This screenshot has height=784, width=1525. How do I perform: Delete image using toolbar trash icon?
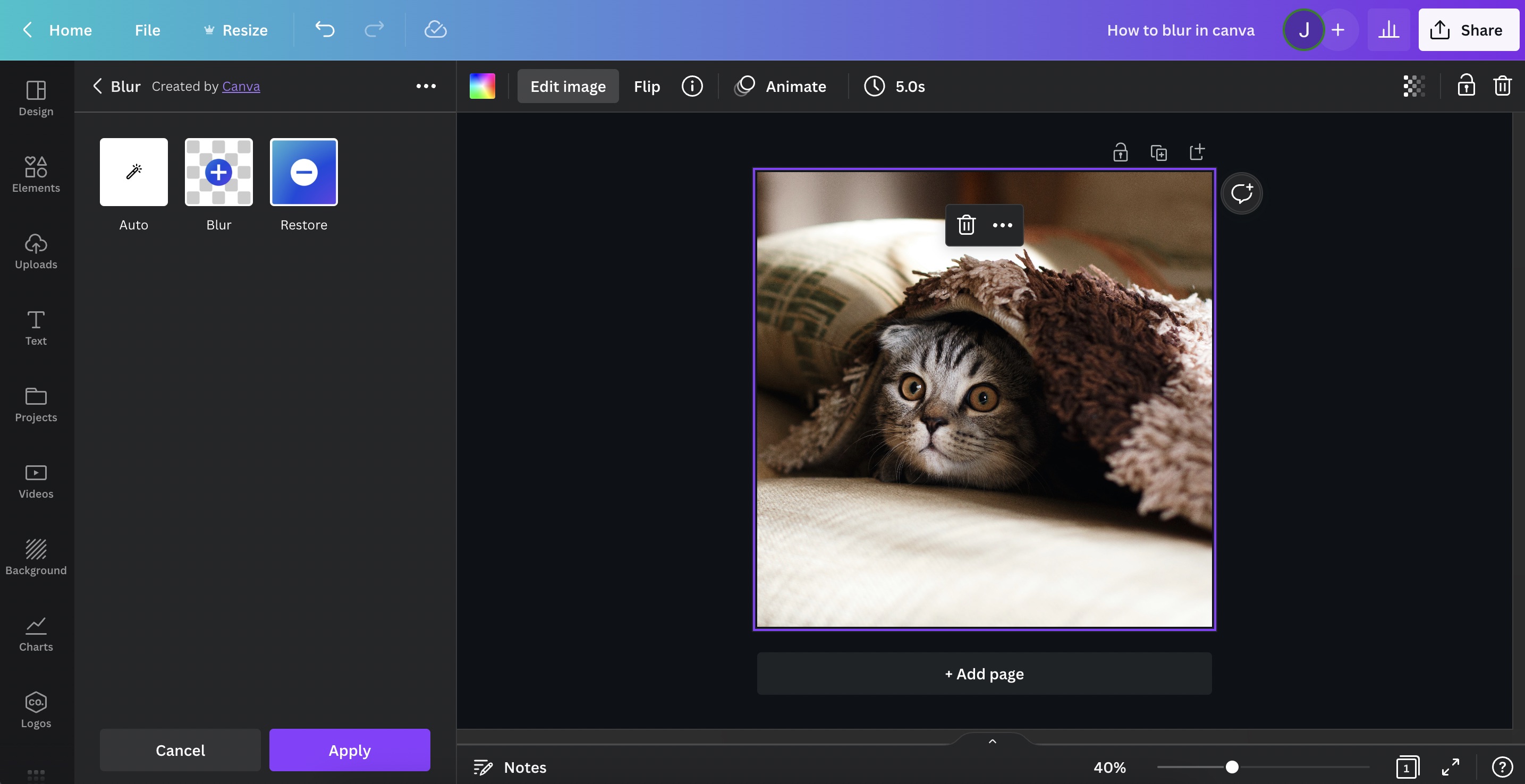click(x=1503, y=86)
